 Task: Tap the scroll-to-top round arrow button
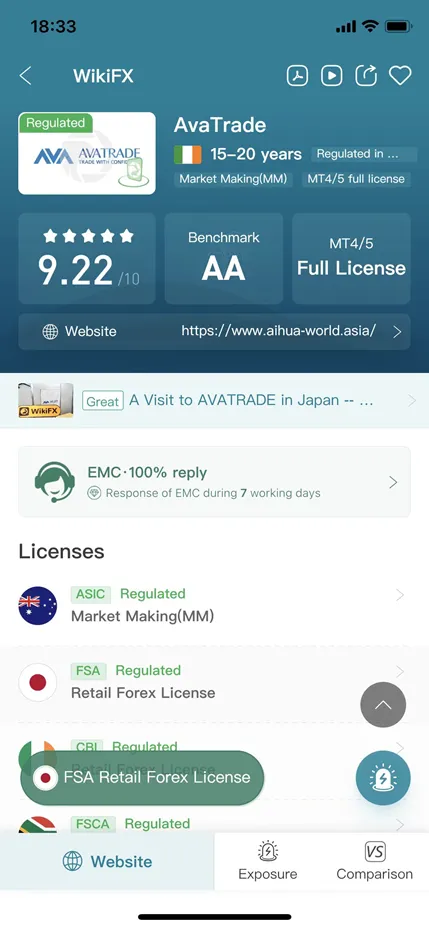383,705
